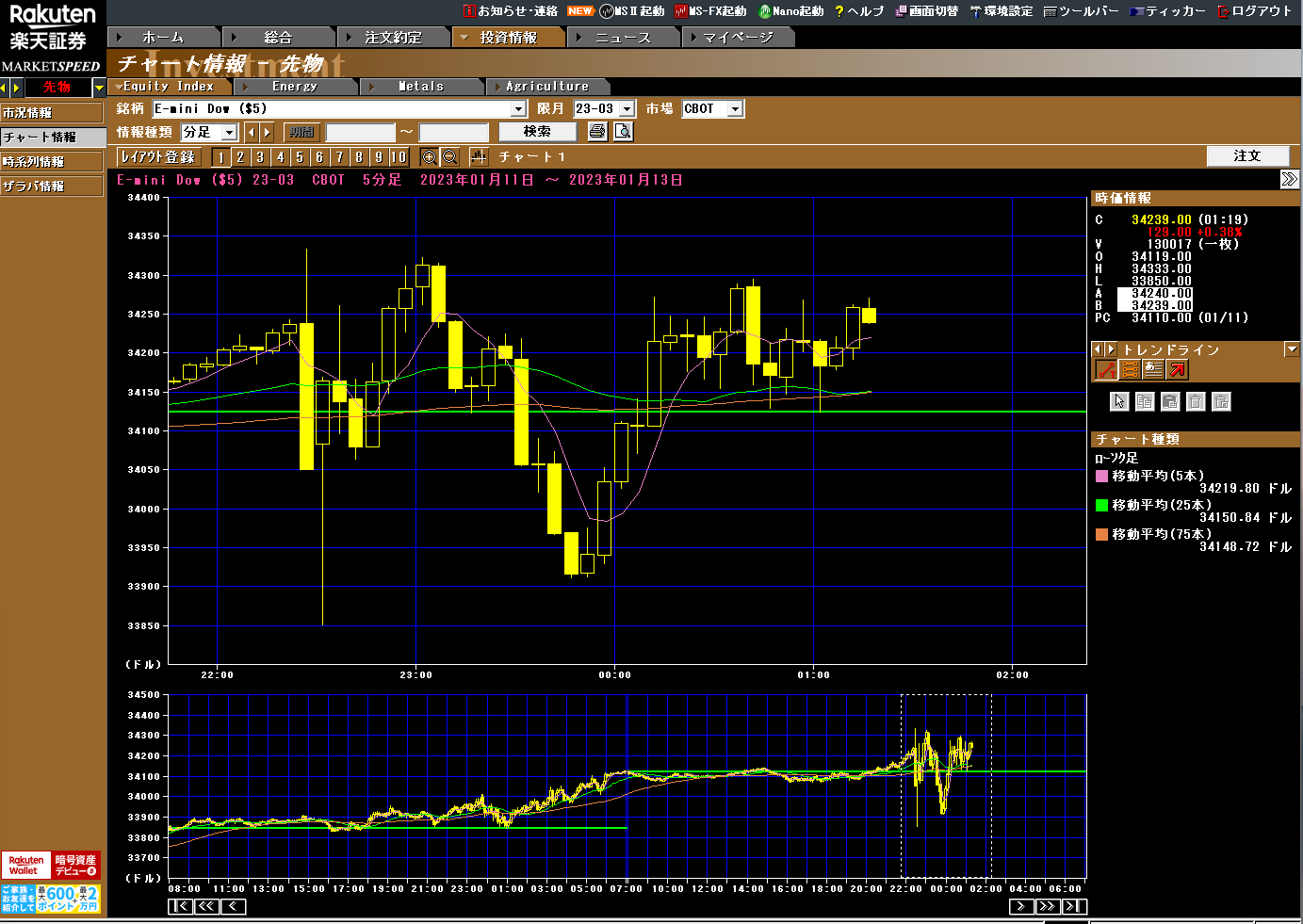This screenshot has width=1303, height=924.
Task: Click ログアウト to log out
Action: point(1255,11)
